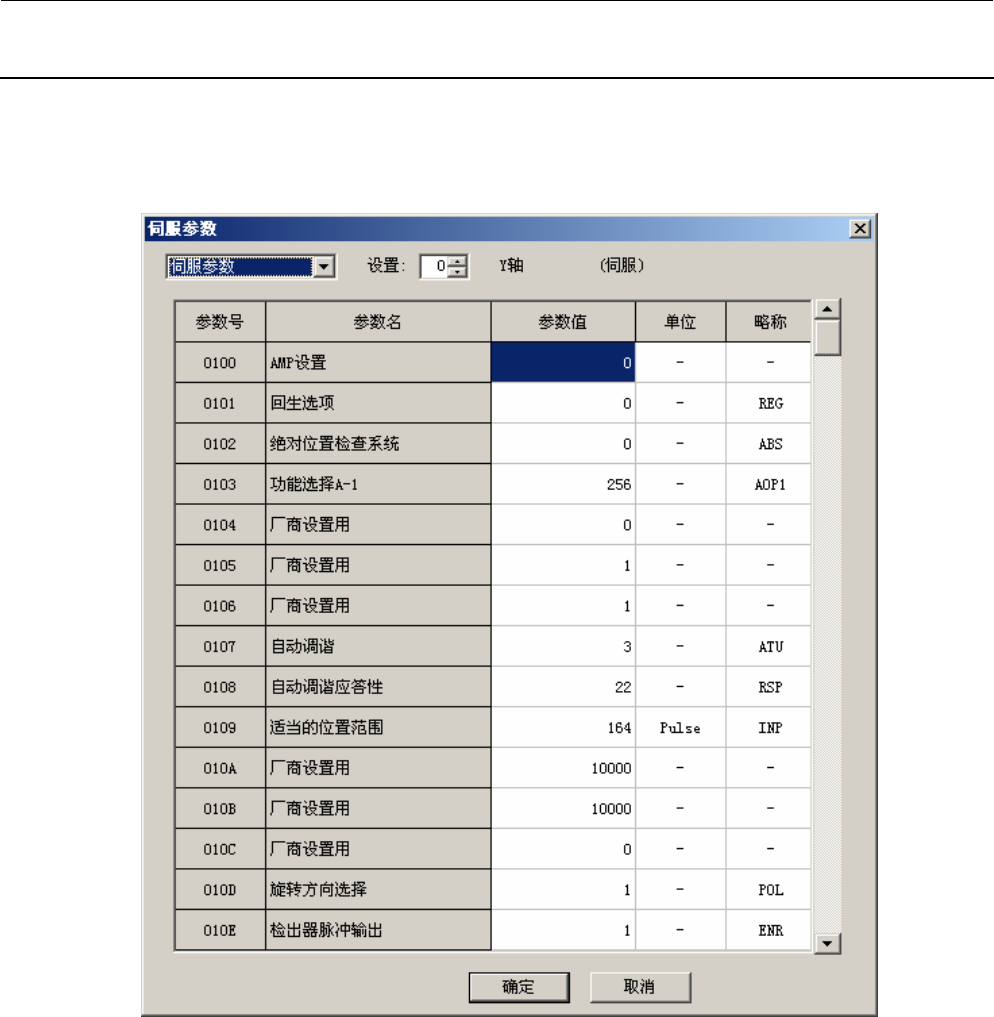
Task: Click the POL abbreviation cell
Action: tap(770, 890)
